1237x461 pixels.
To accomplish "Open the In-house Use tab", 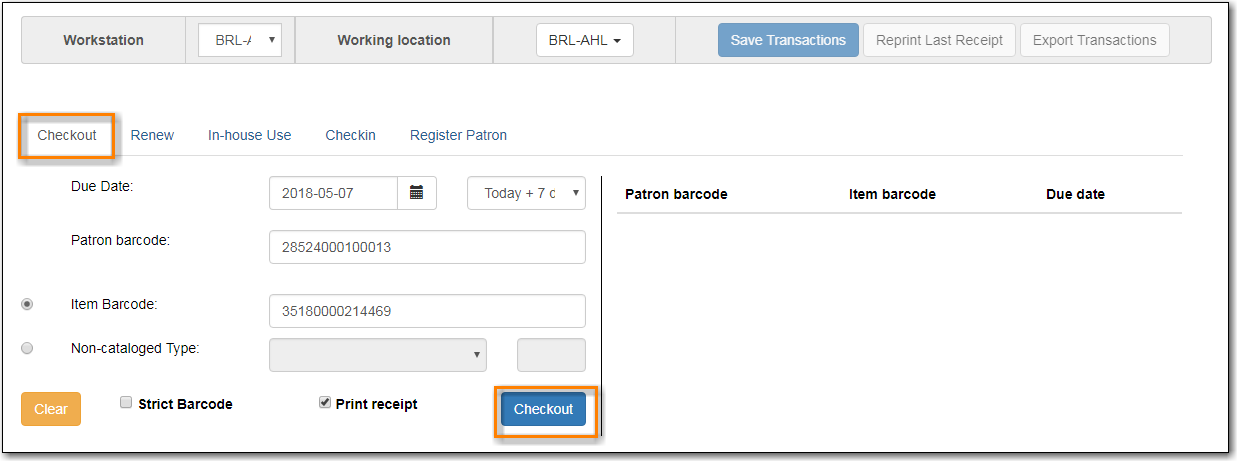I will pos(249,135).
